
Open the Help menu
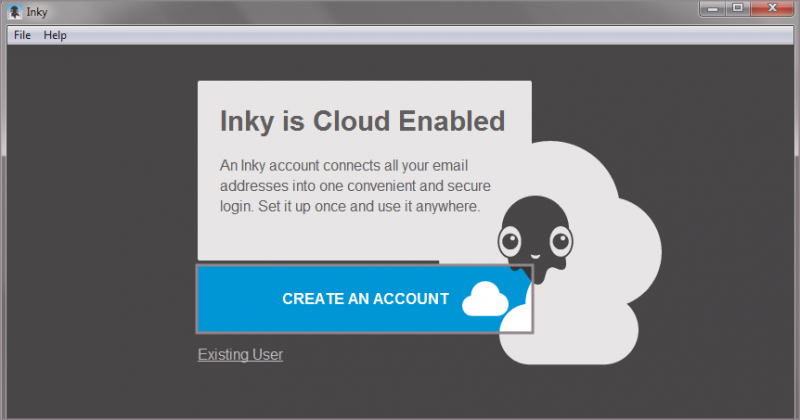55,35
